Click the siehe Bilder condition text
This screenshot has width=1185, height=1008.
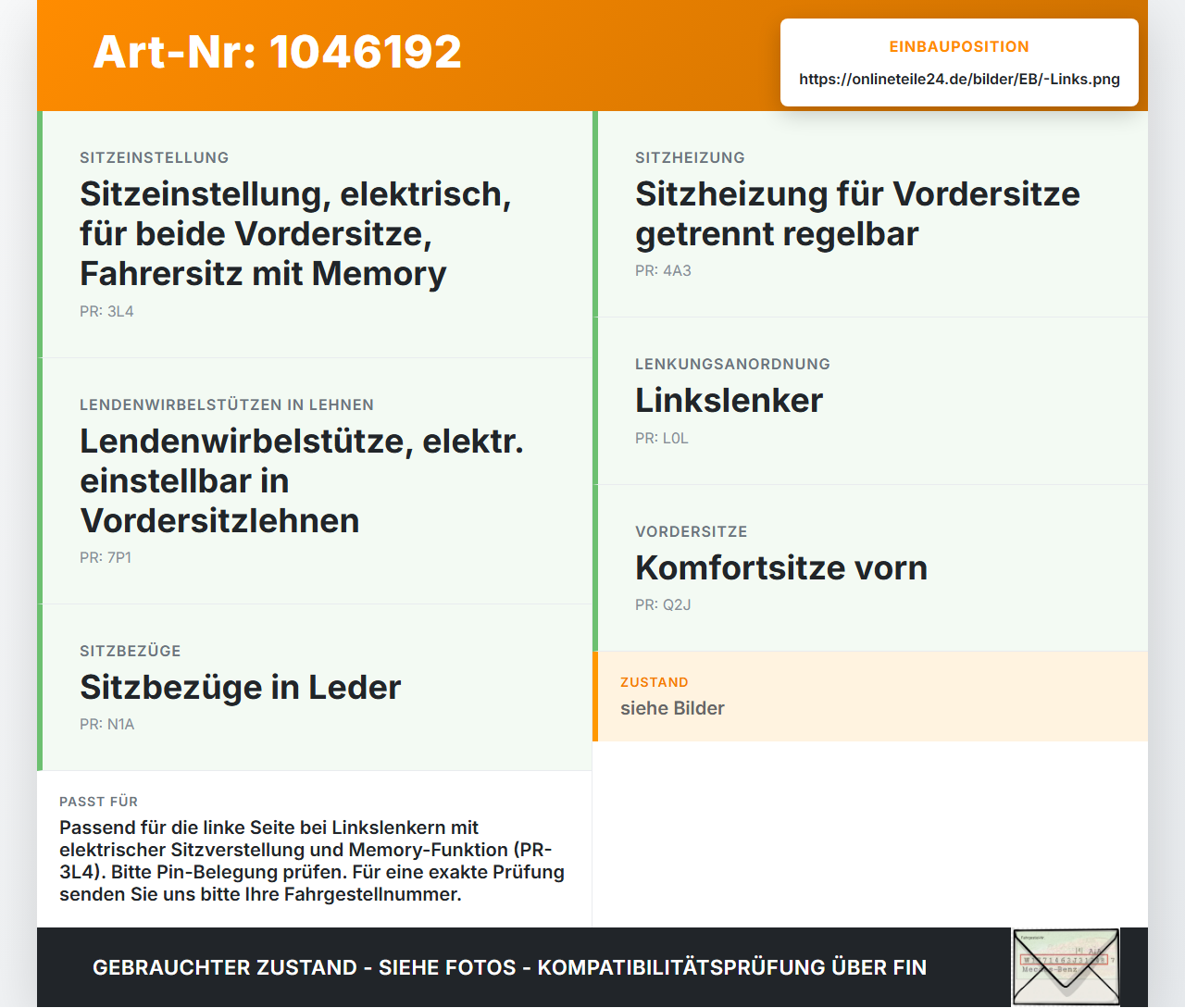coord(672,708)
